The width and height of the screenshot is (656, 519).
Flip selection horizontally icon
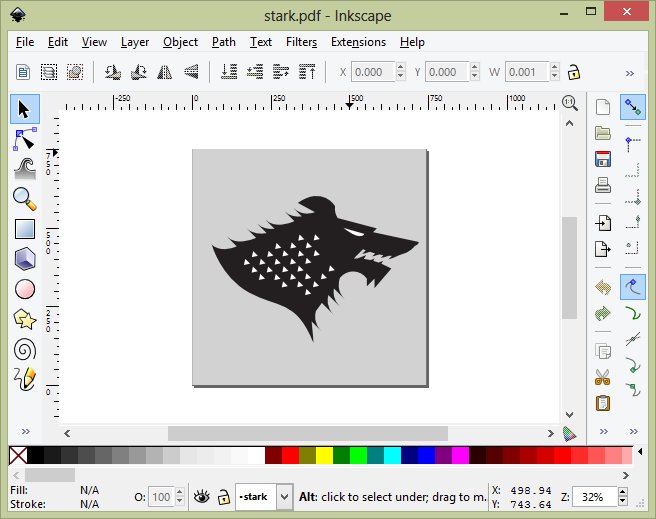click(164, 72)
